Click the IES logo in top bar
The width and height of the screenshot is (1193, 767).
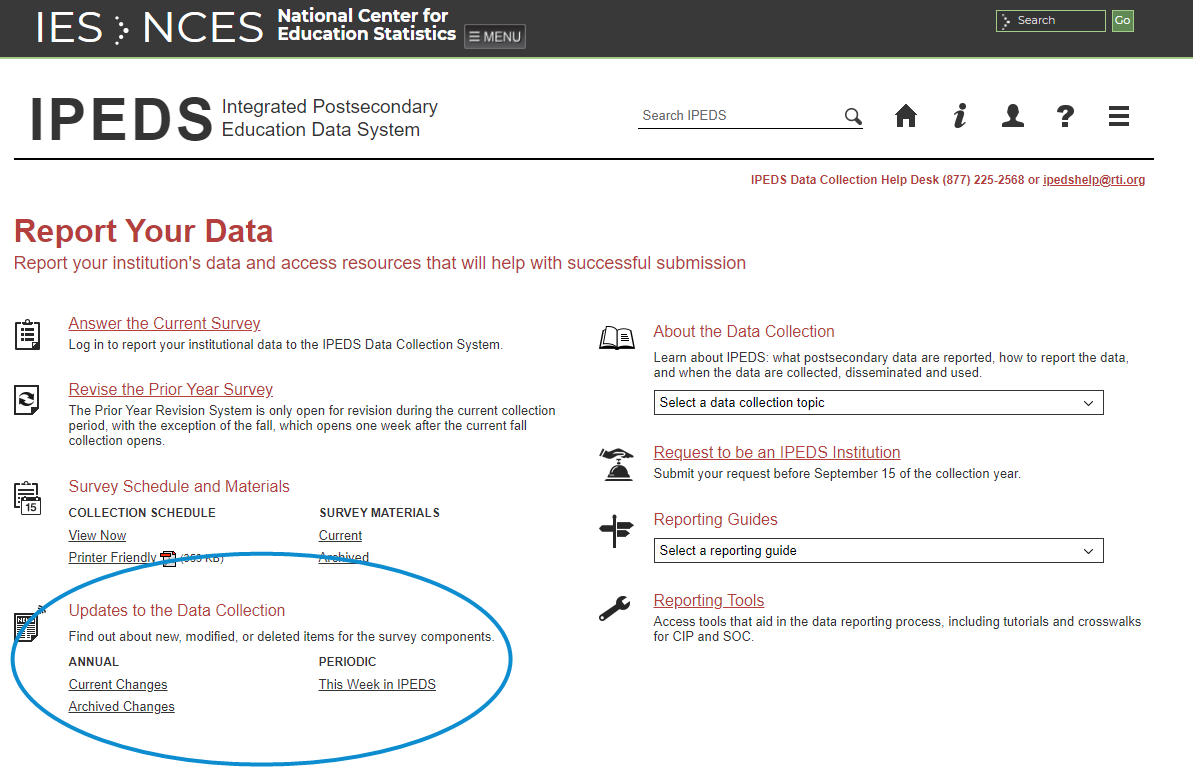point(69,28)
